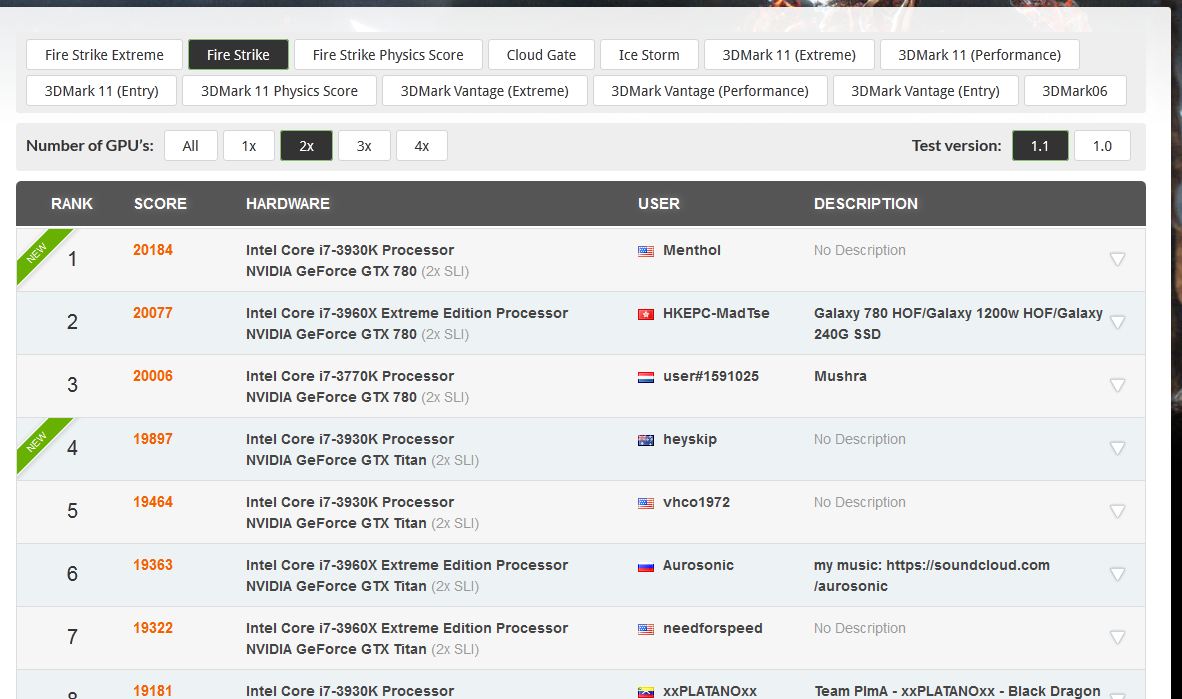Image resolution: width=1182 pixels, height=699 pixels.
Task: Select 3DMark 11 (Extreme) tab
Action: (x=789, y=55)
